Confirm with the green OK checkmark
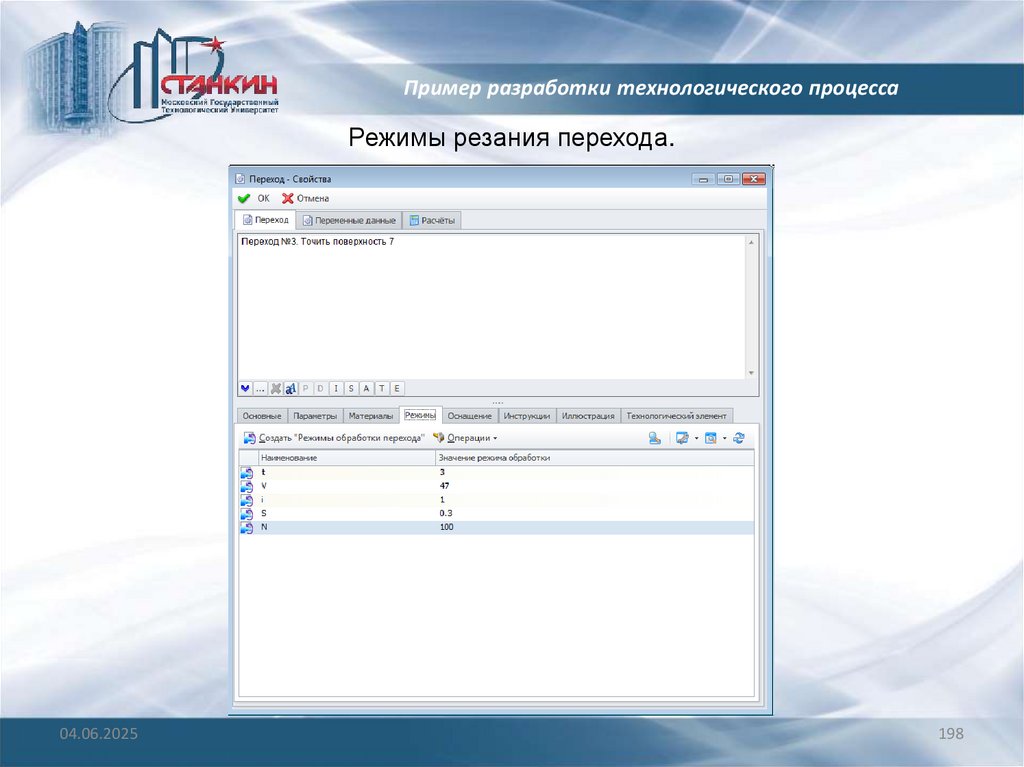 coord(253,199)
